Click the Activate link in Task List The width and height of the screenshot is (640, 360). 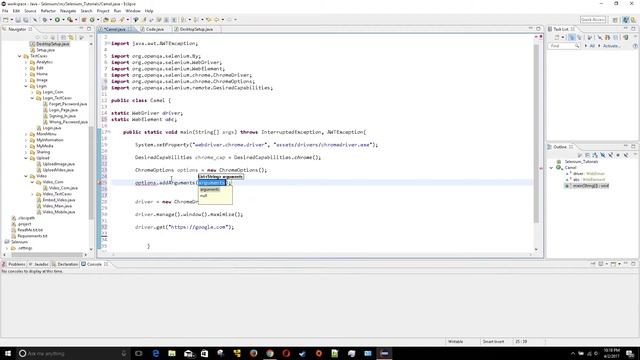(x=611, y=46)
